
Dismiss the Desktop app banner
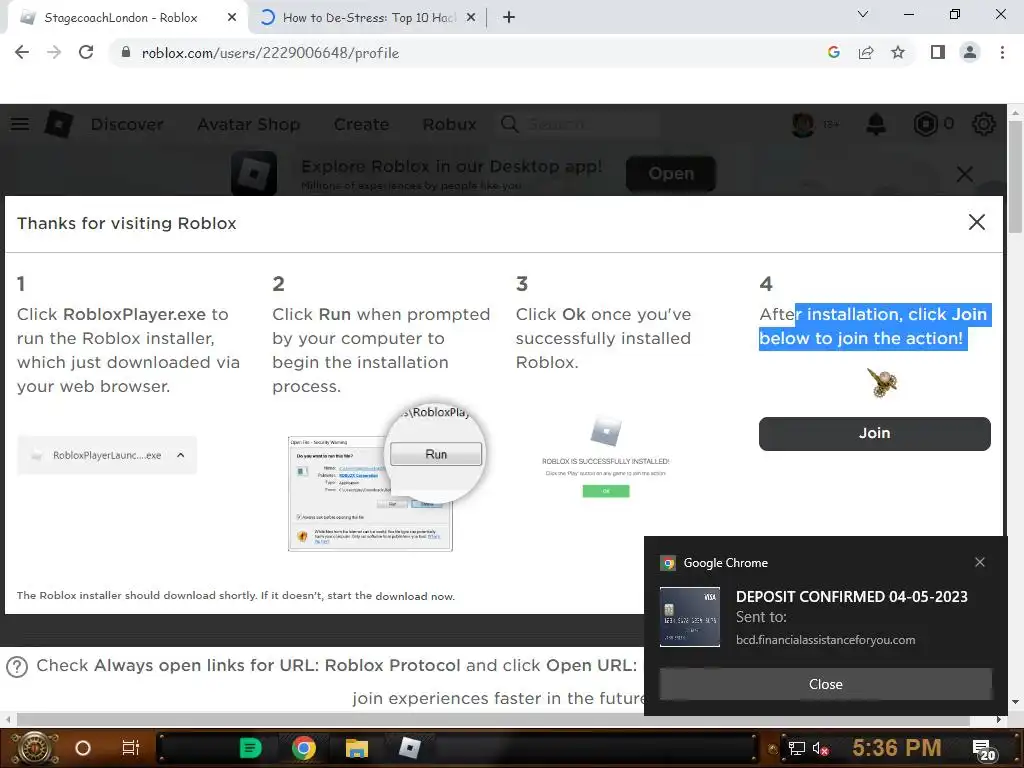(x=965, y=174)
